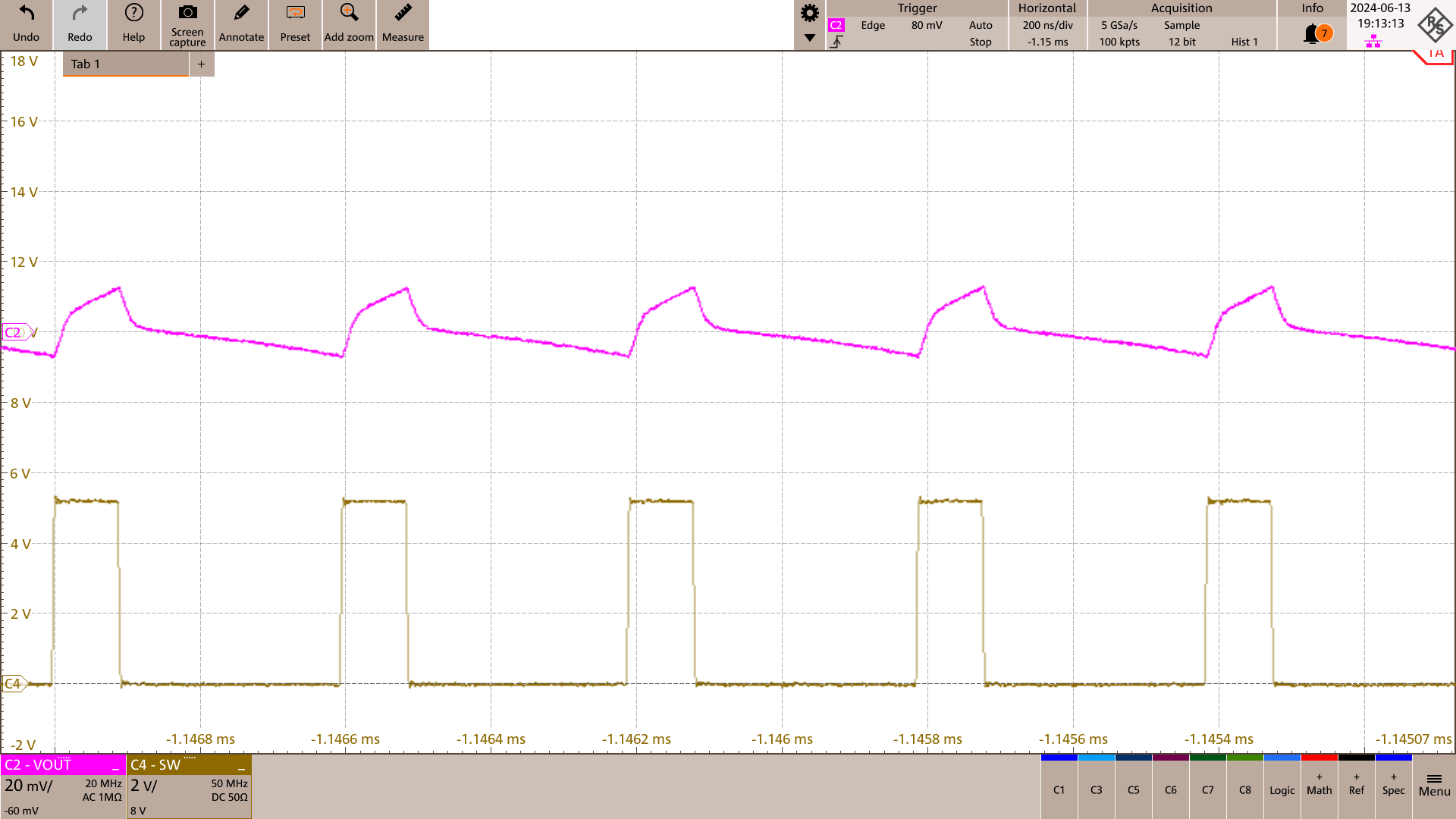
Task: Click the -1.15 ms horizontal position value
Action: (1047, 42)
